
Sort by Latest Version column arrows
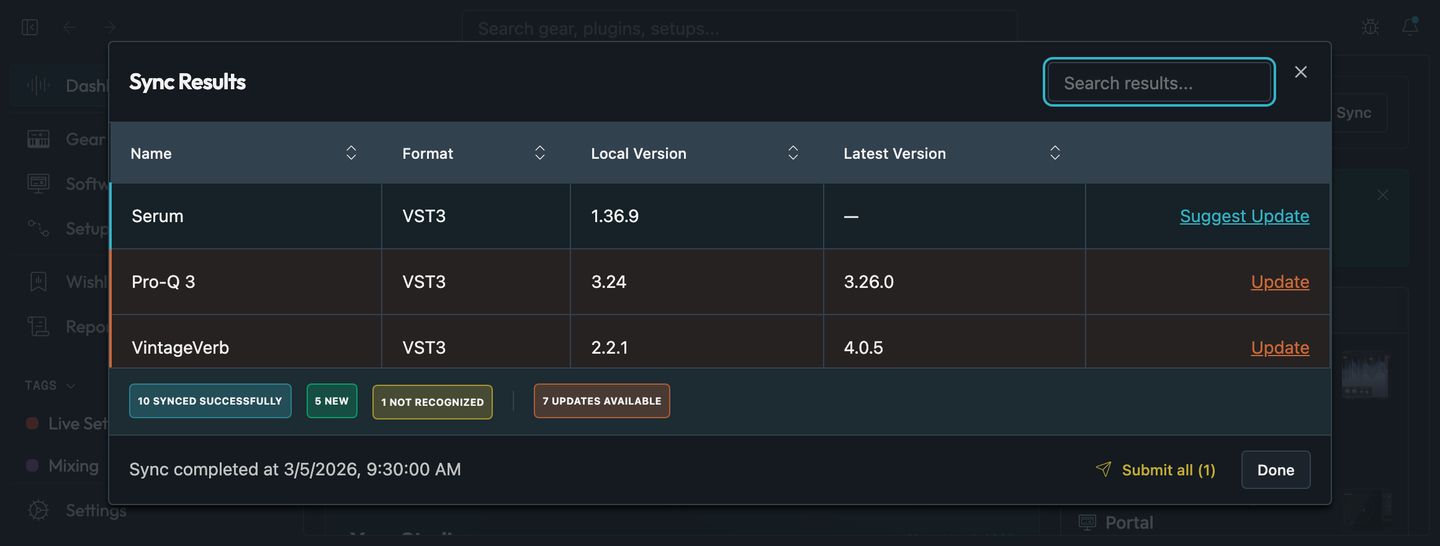(1055, 153)
